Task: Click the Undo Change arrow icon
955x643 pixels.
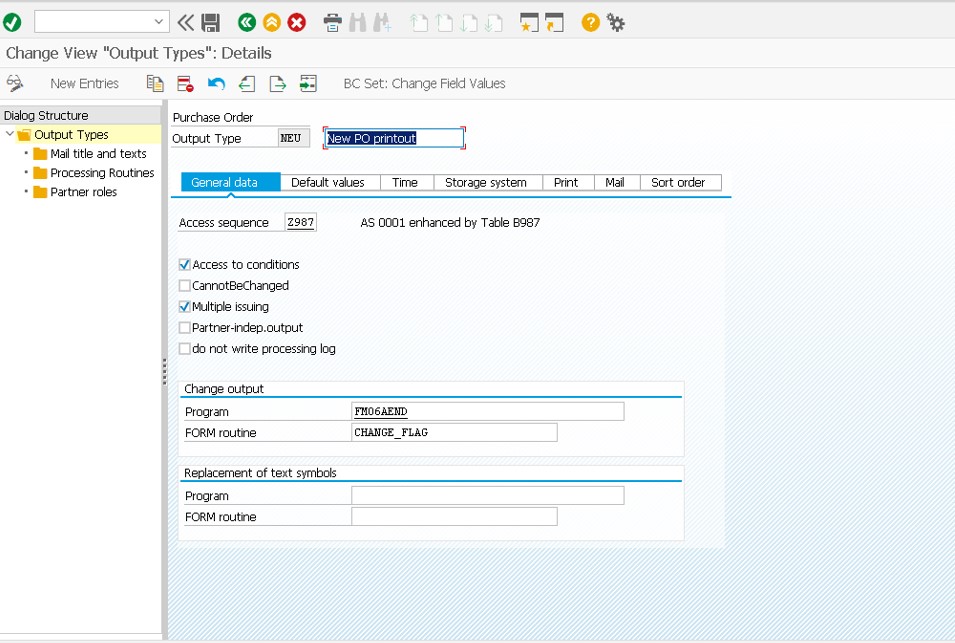Action: [216, 83]
